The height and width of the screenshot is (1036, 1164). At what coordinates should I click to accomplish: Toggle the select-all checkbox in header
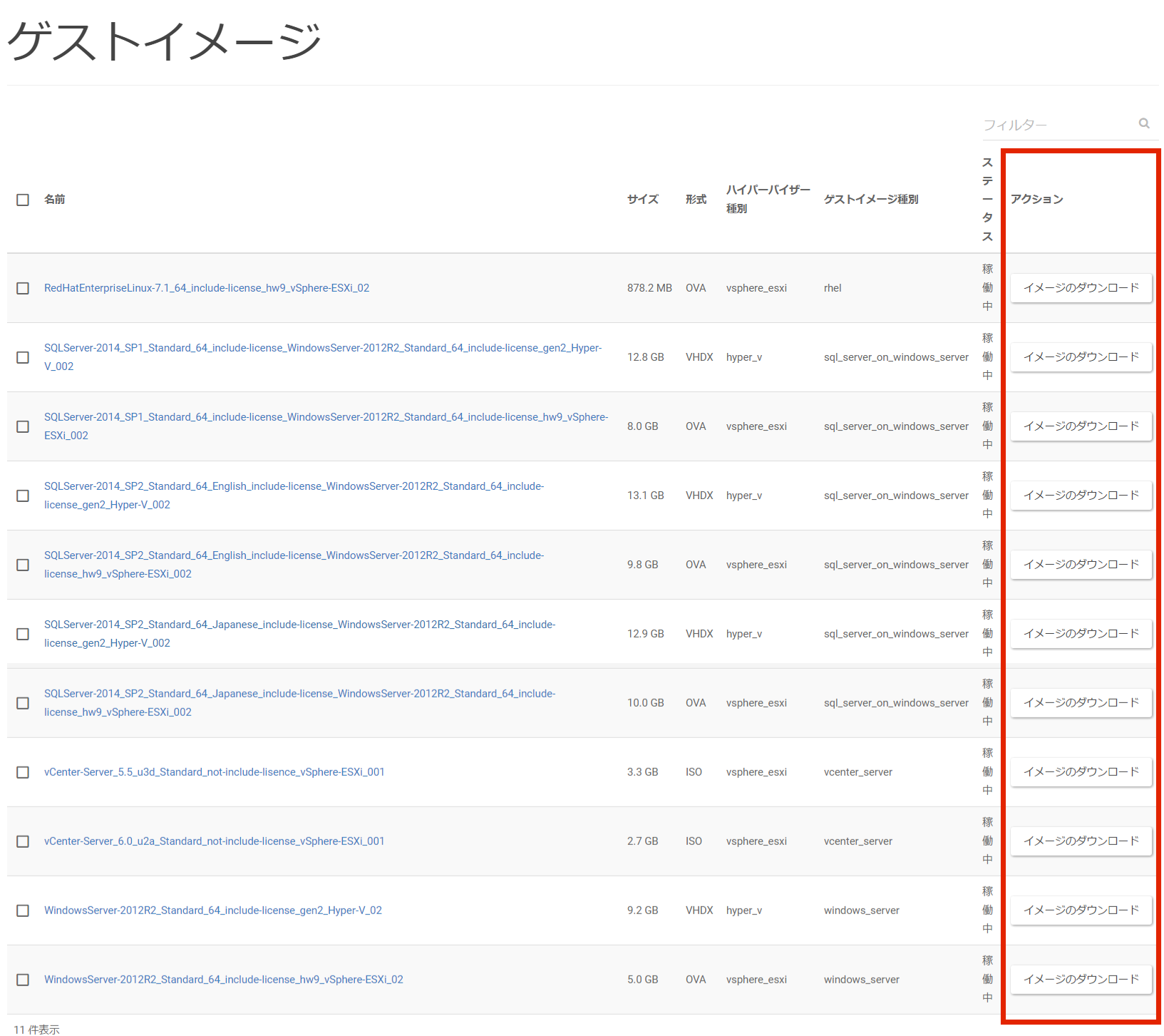click(23, 200)
